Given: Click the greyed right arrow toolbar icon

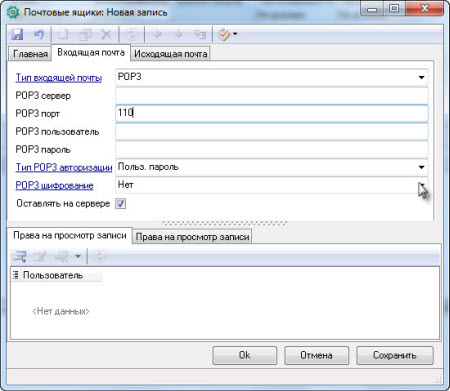Looking at the screenshot, I should [178, 34].
